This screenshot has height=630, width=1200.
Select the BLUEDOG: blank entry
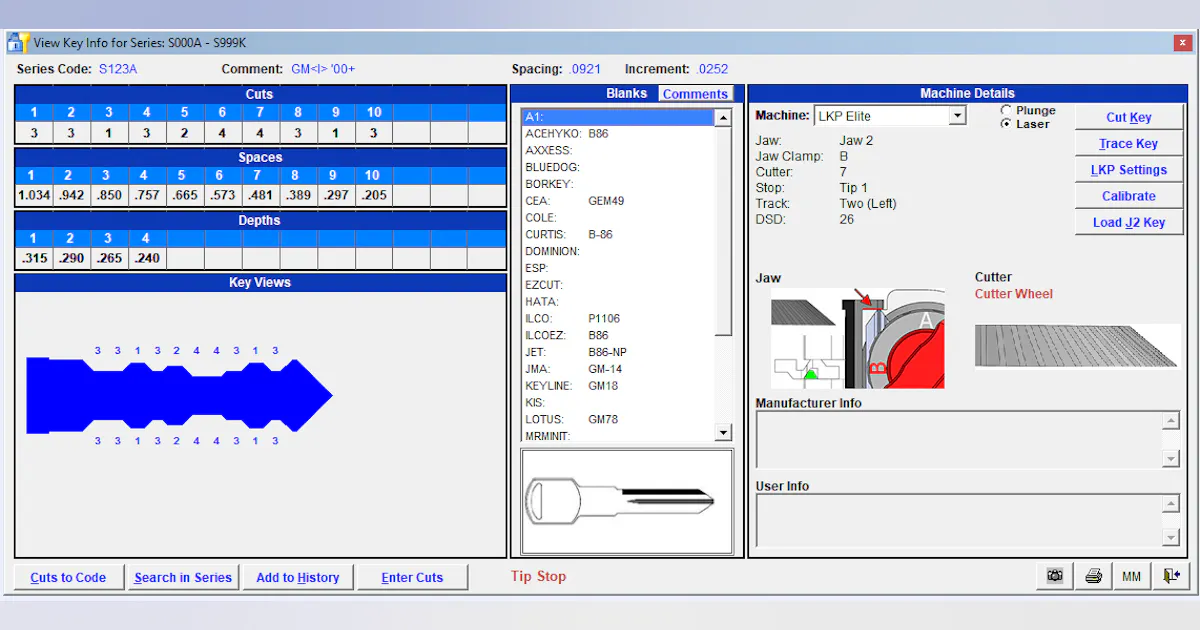coord(618,167)
